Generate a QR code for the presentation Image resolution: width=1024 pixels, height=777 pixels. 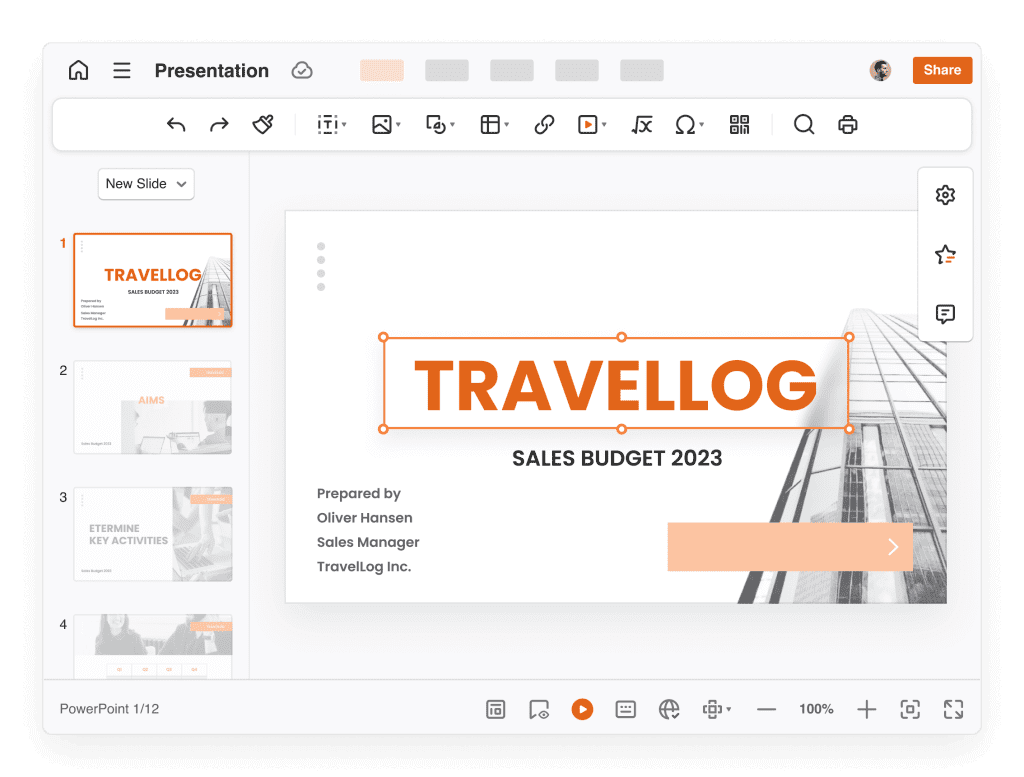741,124
